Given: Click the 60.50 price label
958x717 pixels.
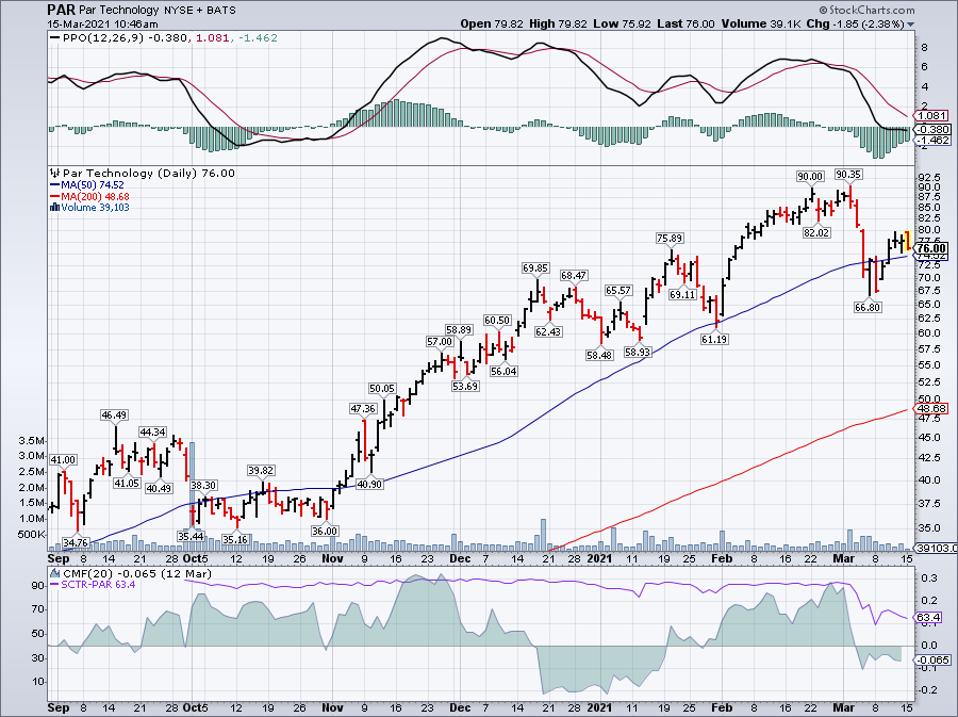Looking at the screenshot, I should [497, 320].
